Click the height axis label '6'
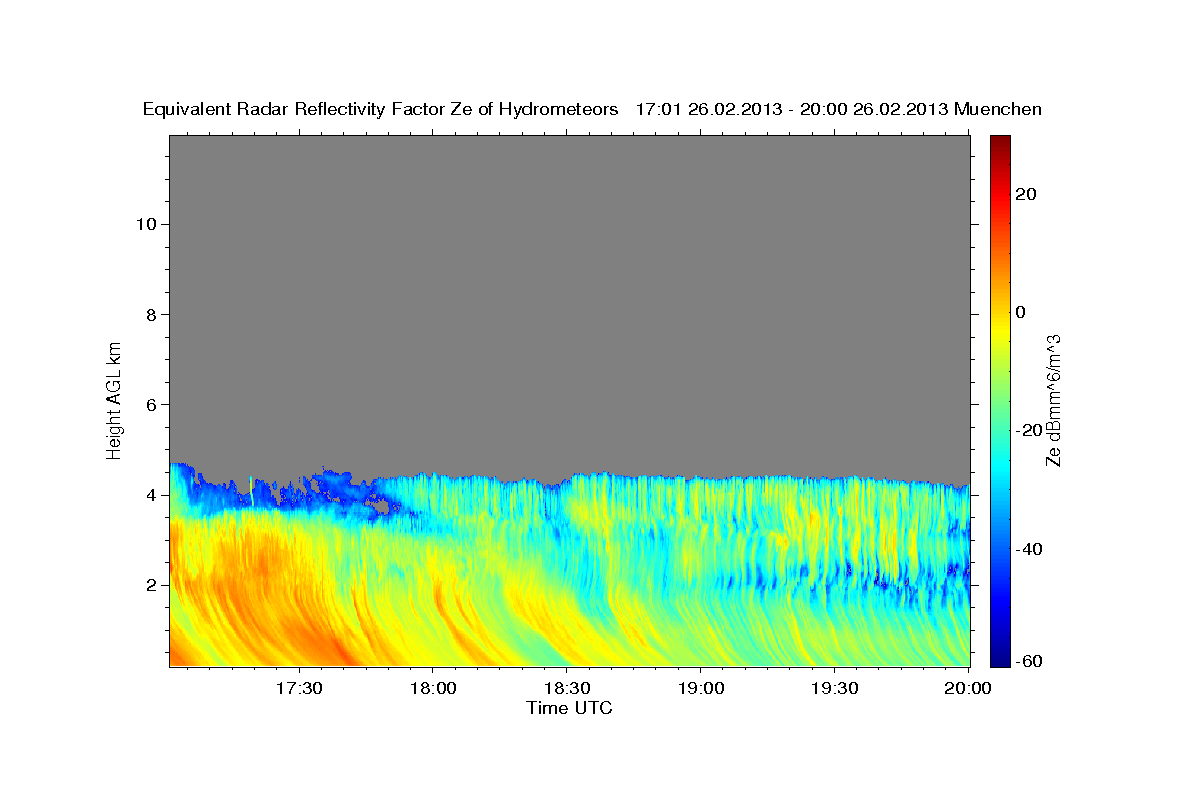Viewport: 1200px width, 800px height. pos(149,405)
